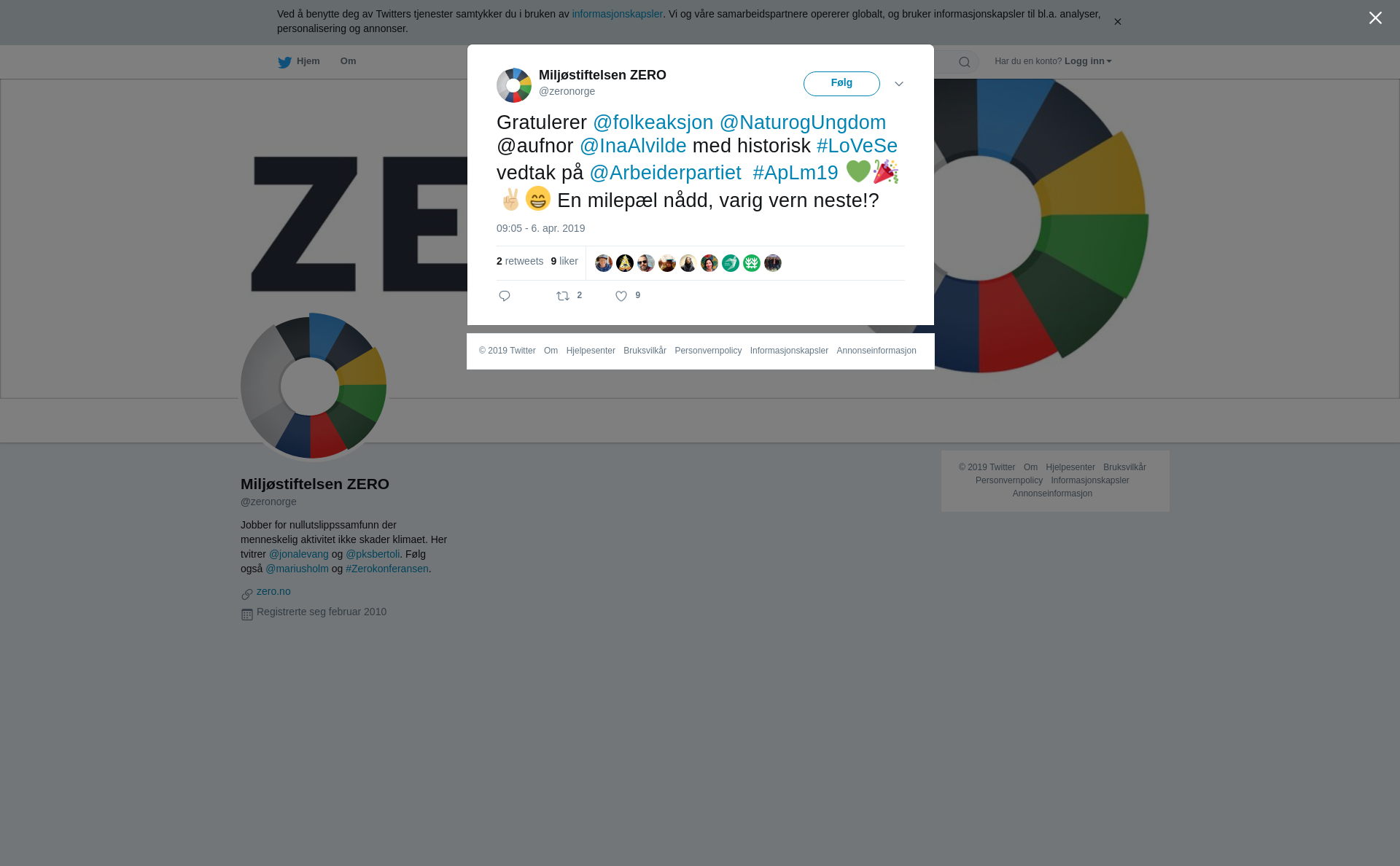This screenshot has width=1400, height=866.
Task: Click the reply speech bubble icon
Action: (x=505, y=296)
